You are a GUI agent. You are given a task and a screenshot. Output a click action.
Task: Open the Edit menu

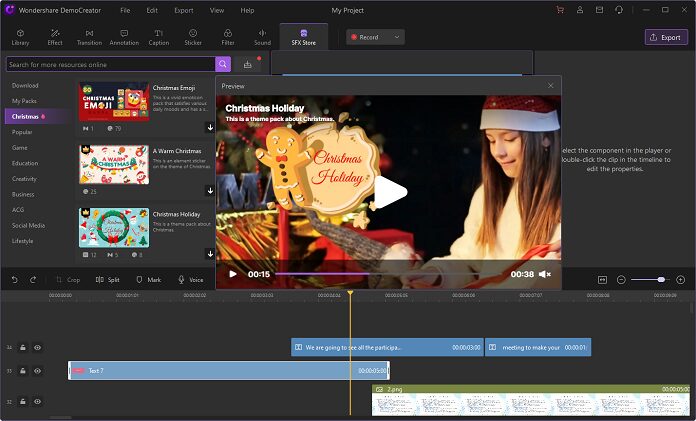pos(152,10)
